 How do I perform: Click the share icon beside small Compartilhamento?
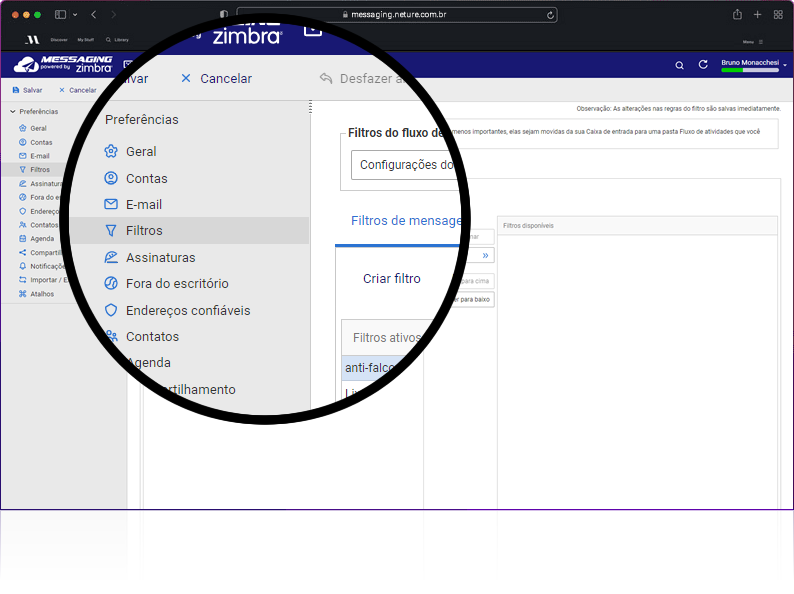tap(22, 252)
